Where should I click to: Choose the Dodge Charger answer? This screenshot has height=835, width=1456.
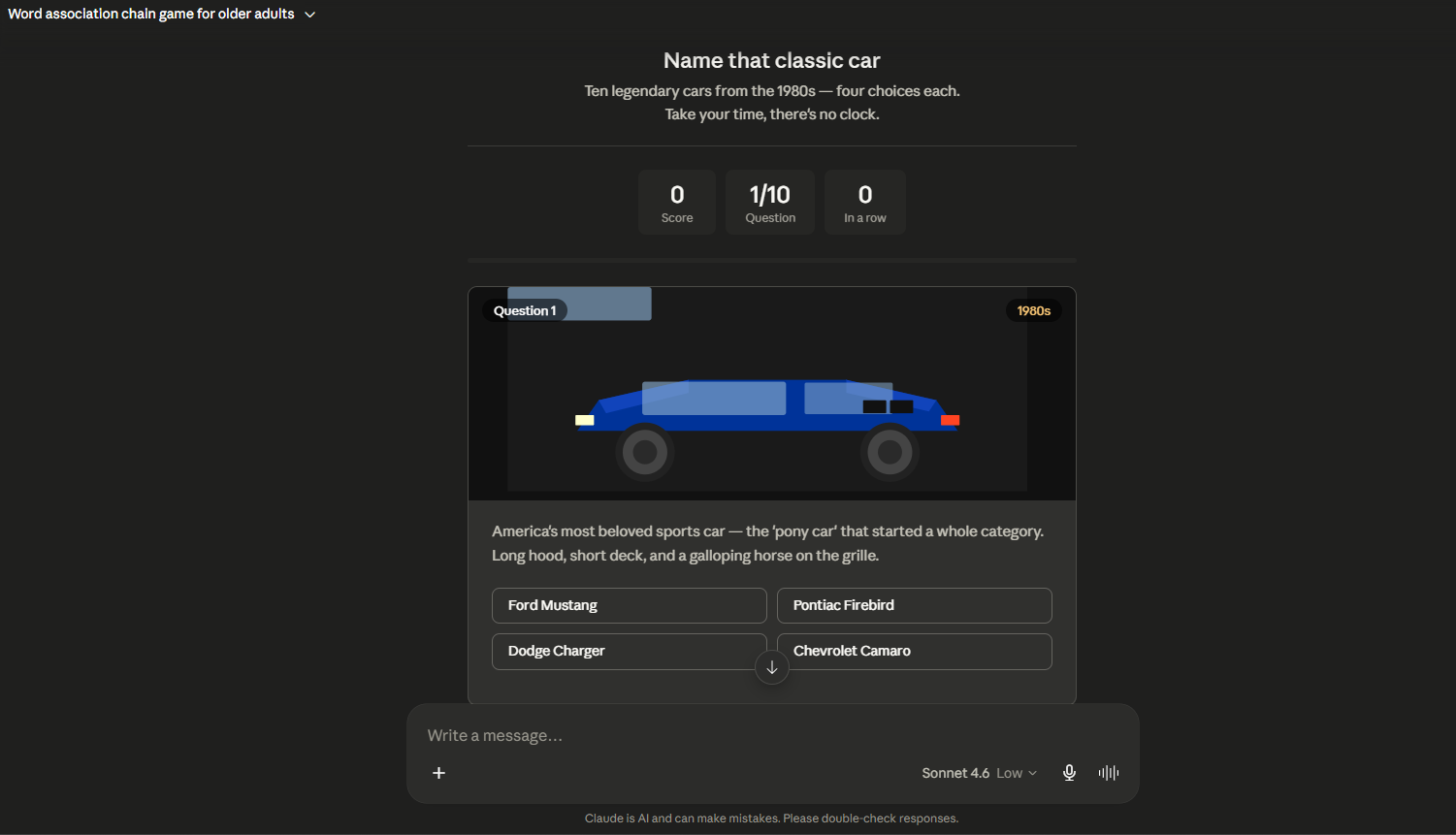629,651
